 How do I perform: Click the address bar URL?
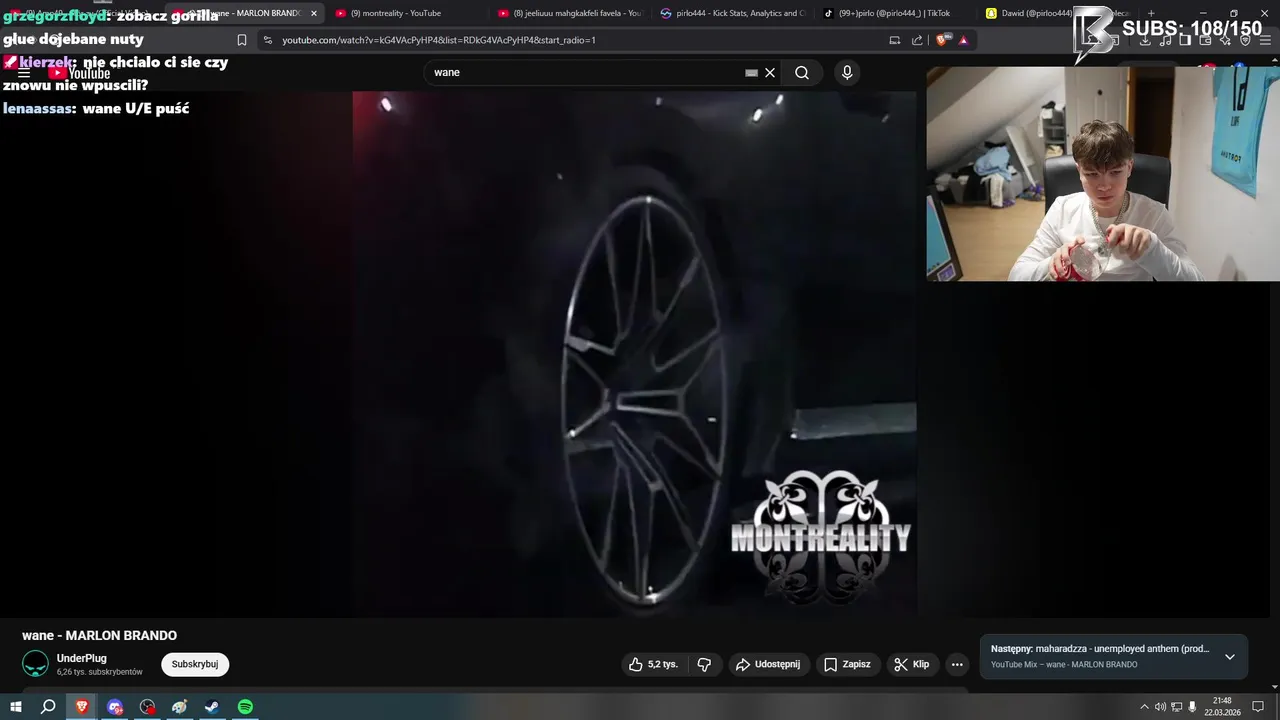[x=439, y=40]
